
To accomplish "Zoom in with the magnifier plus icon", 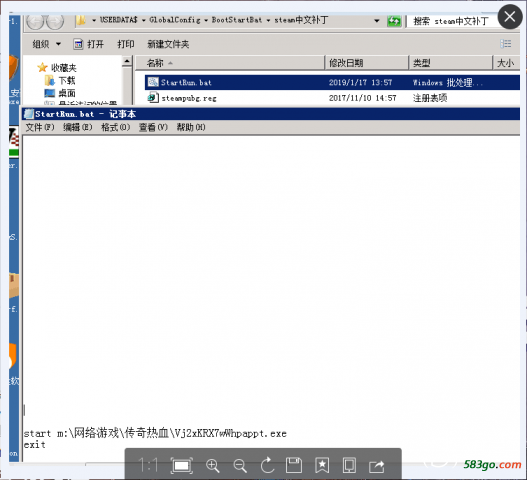I will pos(212,466).
